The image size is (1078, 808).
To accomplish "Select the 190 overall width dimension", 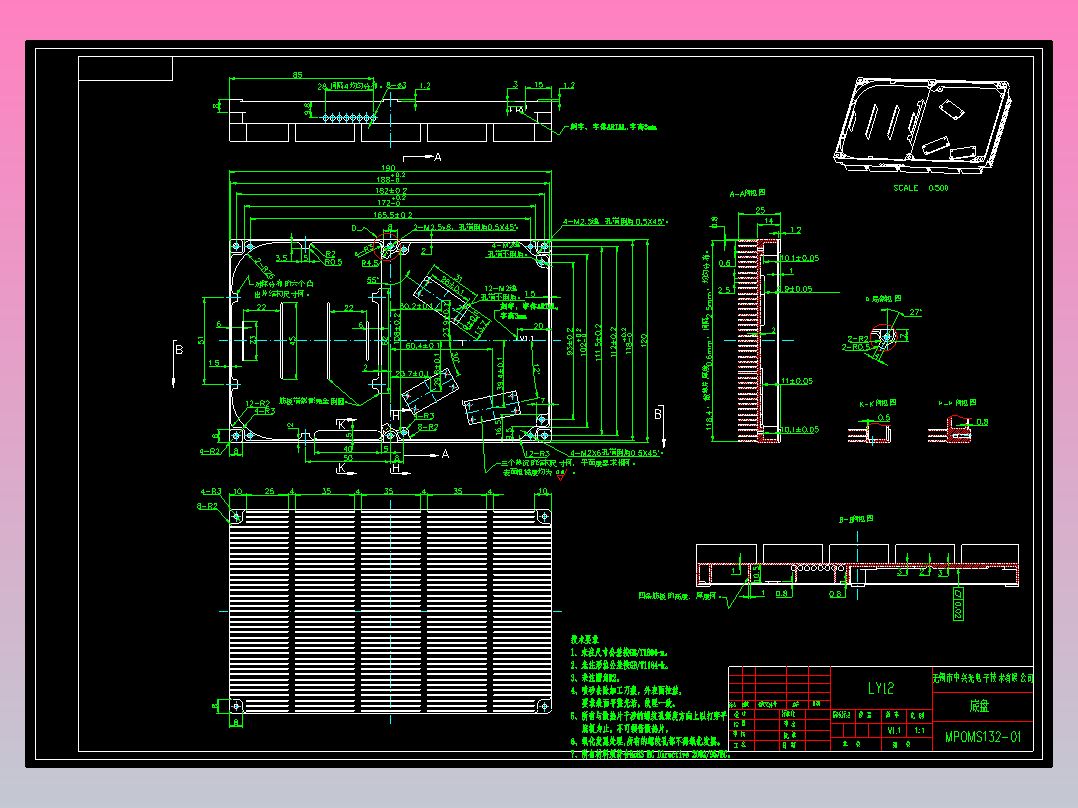I will point(388,168).
